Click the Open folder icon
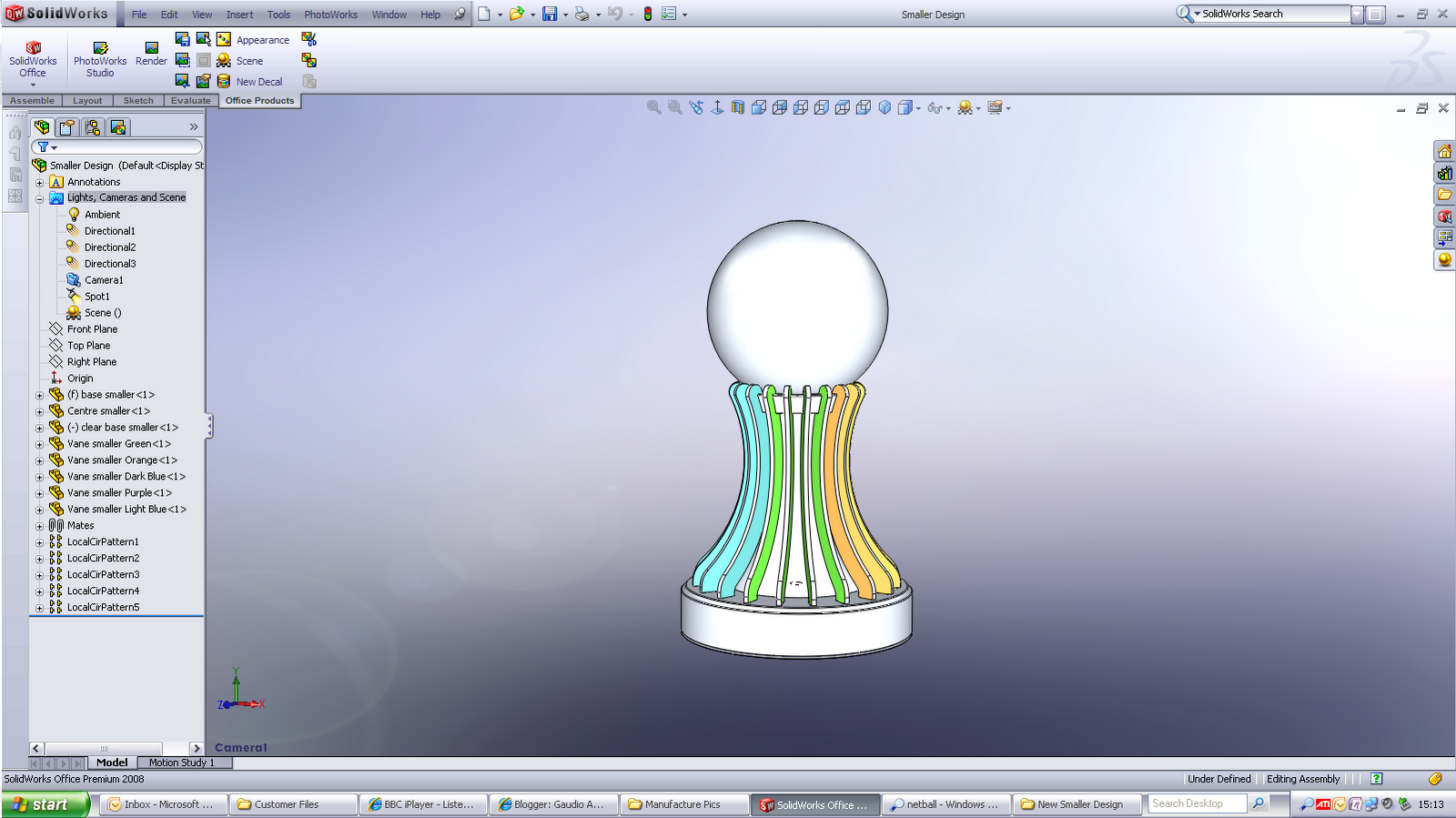The width and height of the screenshot is (1456, 818). pos(517,15)
